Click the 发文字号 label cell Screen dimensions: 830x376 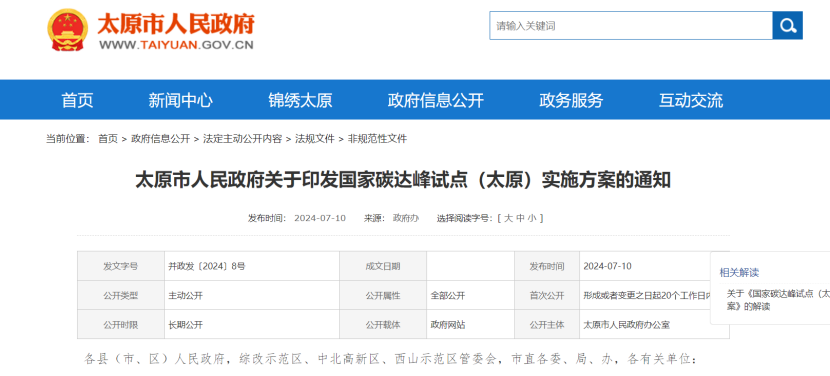coord(121,266)
